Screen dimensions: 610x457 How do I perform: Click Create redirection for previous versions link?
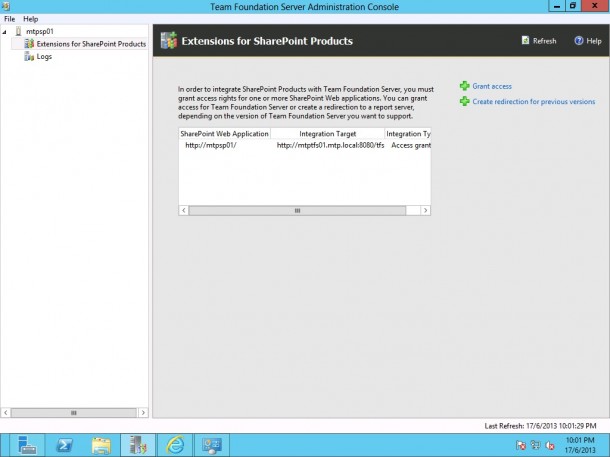[x=533, y=102]
